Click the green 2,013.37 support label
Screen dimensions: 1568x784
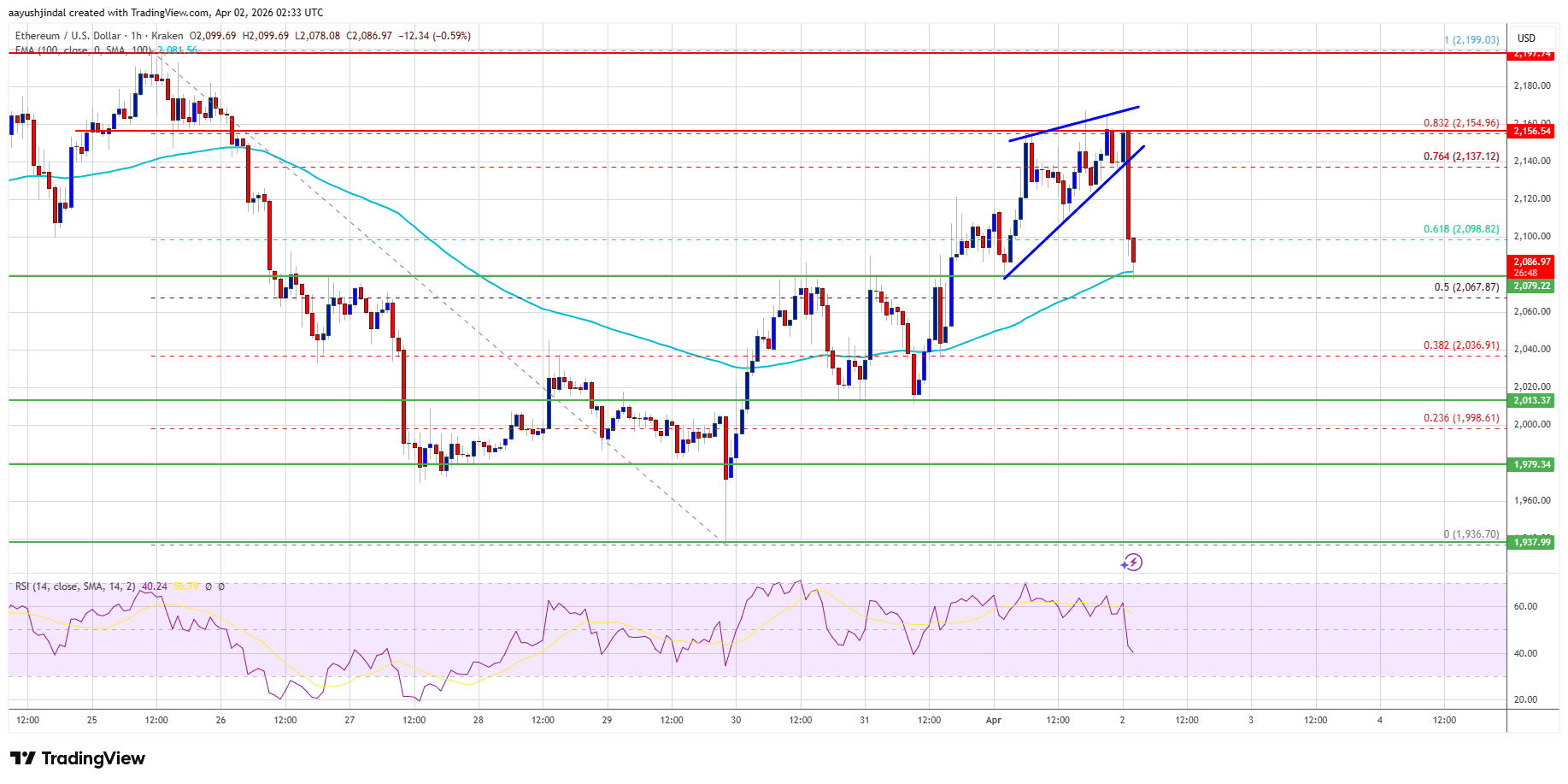[1531, 400]
